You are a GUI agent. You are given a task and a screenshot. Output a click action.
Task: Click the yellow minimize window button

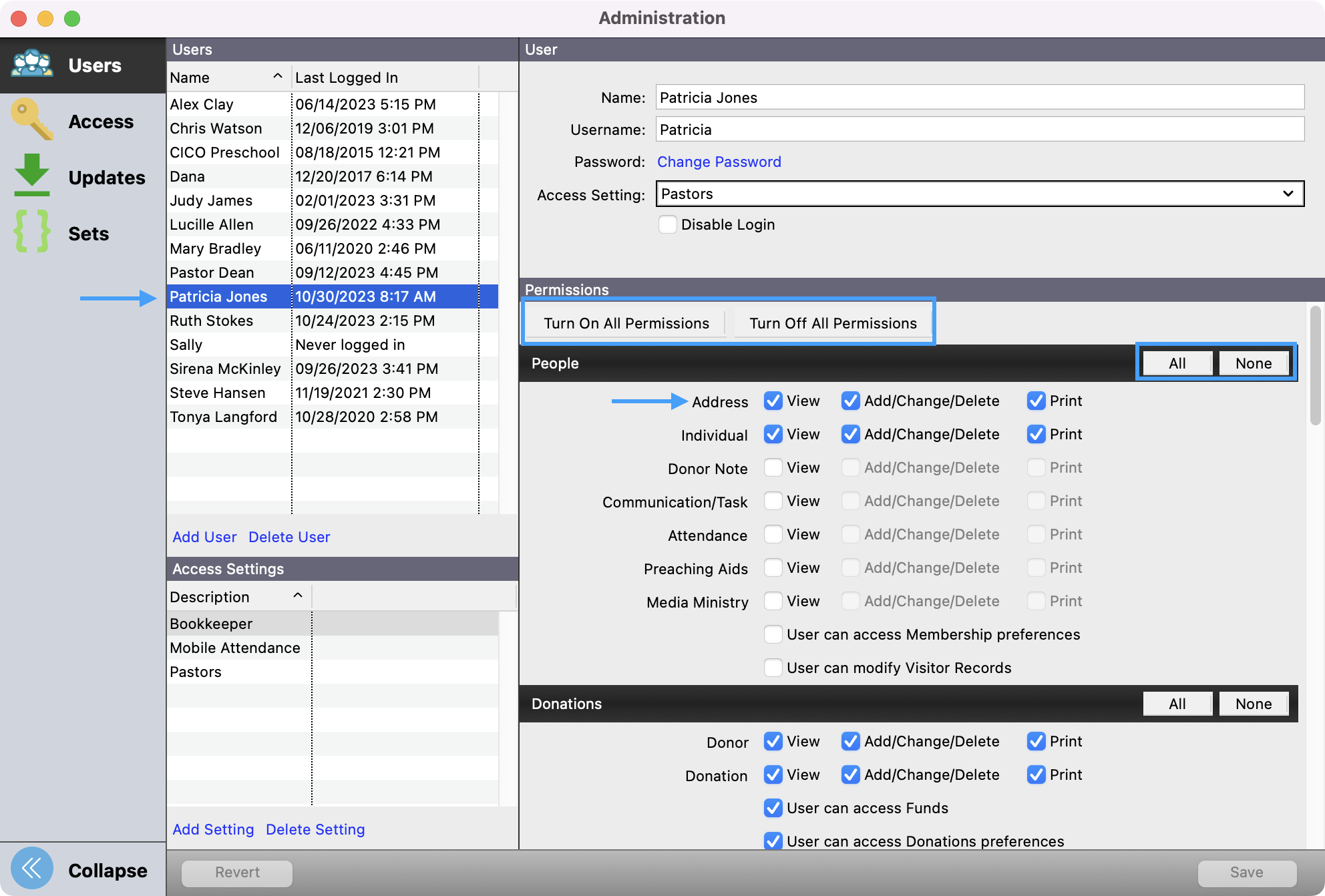tap(45, 18)
